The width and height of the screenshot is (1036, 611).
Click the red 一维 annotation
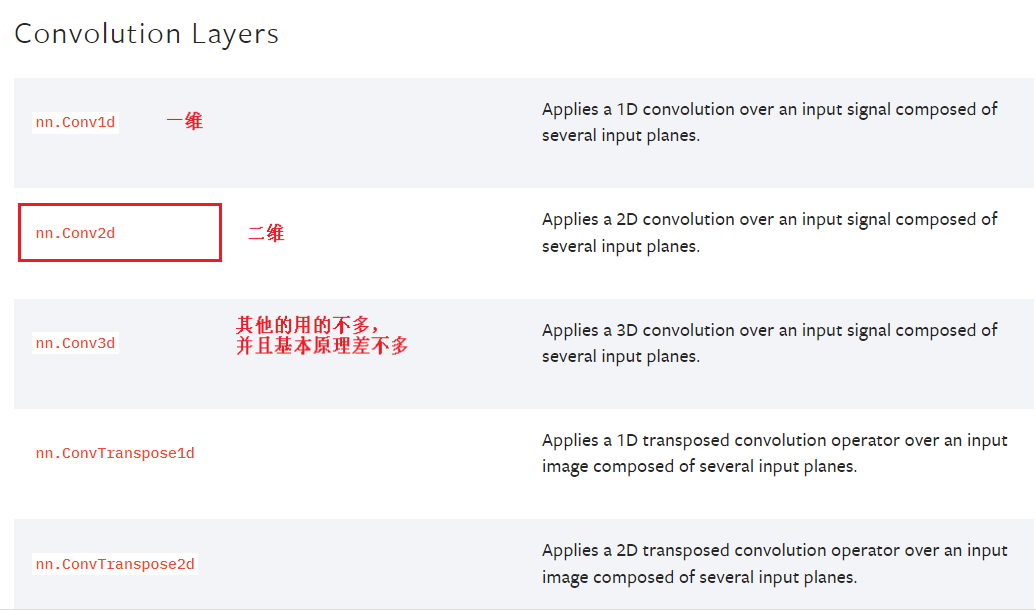[x=185, y=121]
